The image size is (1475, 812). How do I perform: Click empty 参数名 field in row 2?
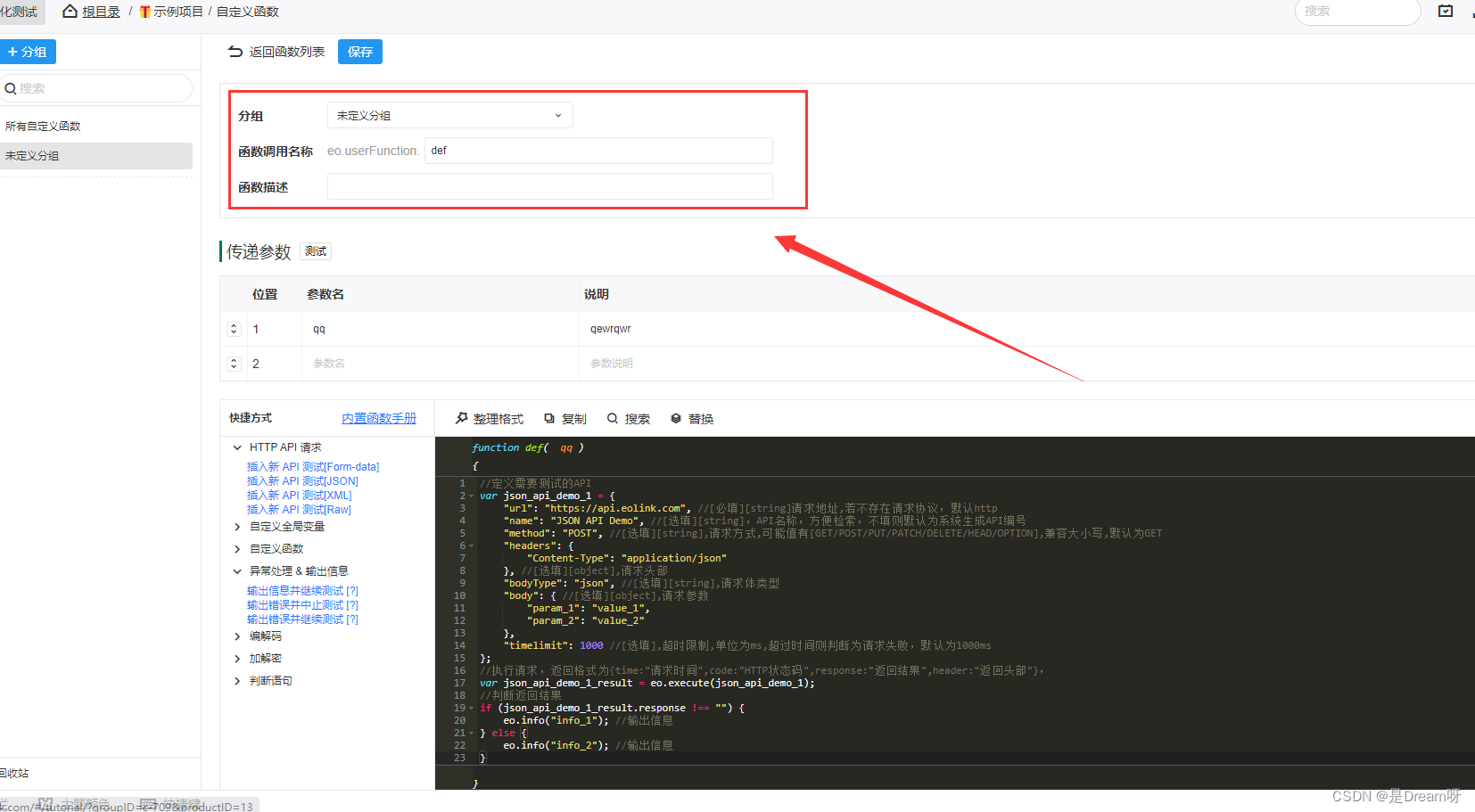coord(441,364)
